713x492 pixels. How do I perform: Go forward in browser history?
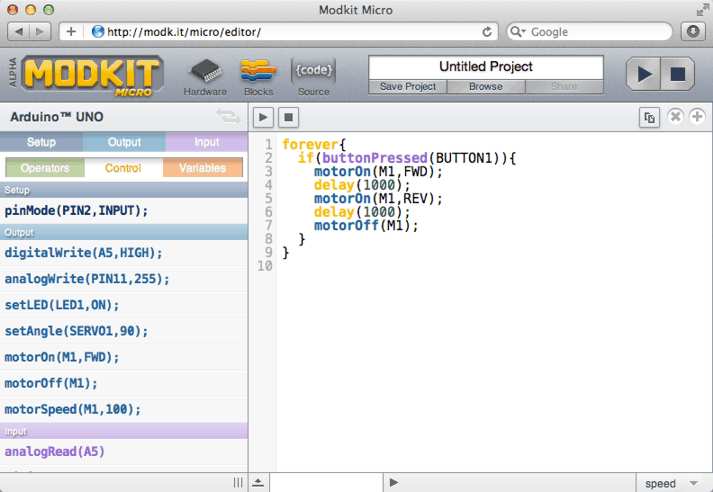tap(40, 32)
